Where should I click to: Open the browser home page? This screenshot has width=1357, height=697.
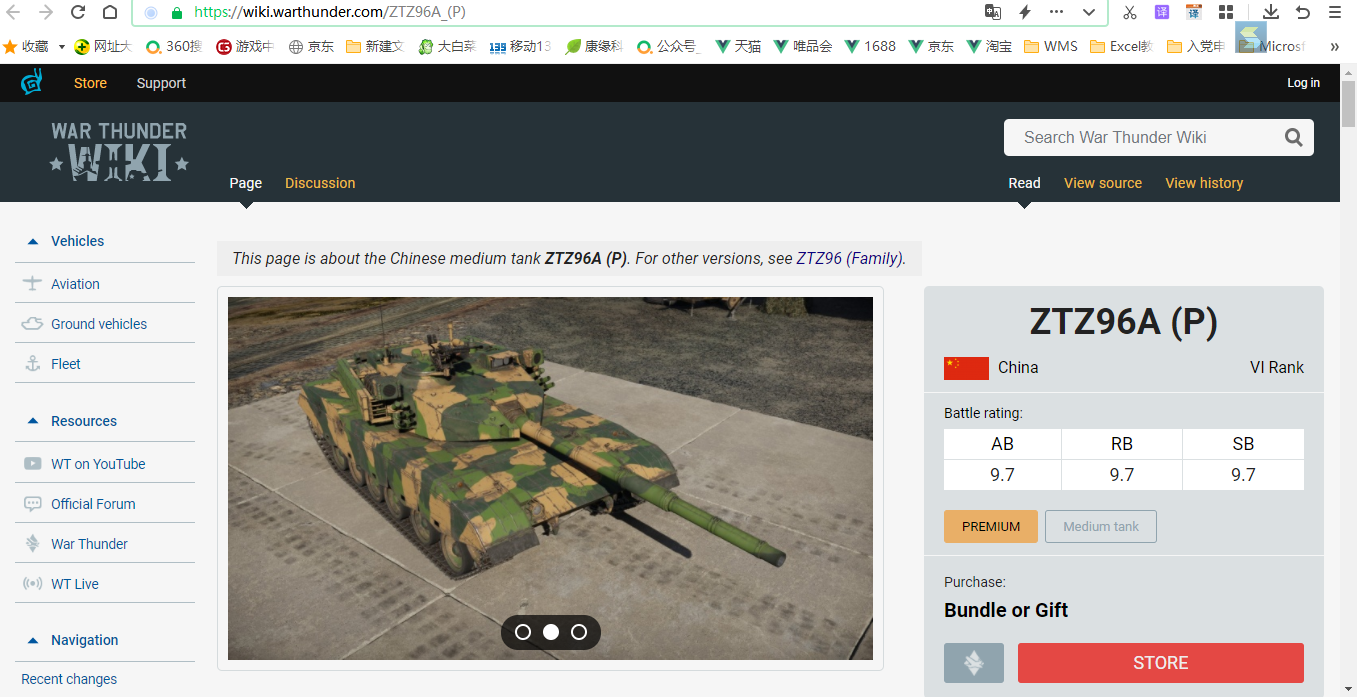(x=110, y=13)
